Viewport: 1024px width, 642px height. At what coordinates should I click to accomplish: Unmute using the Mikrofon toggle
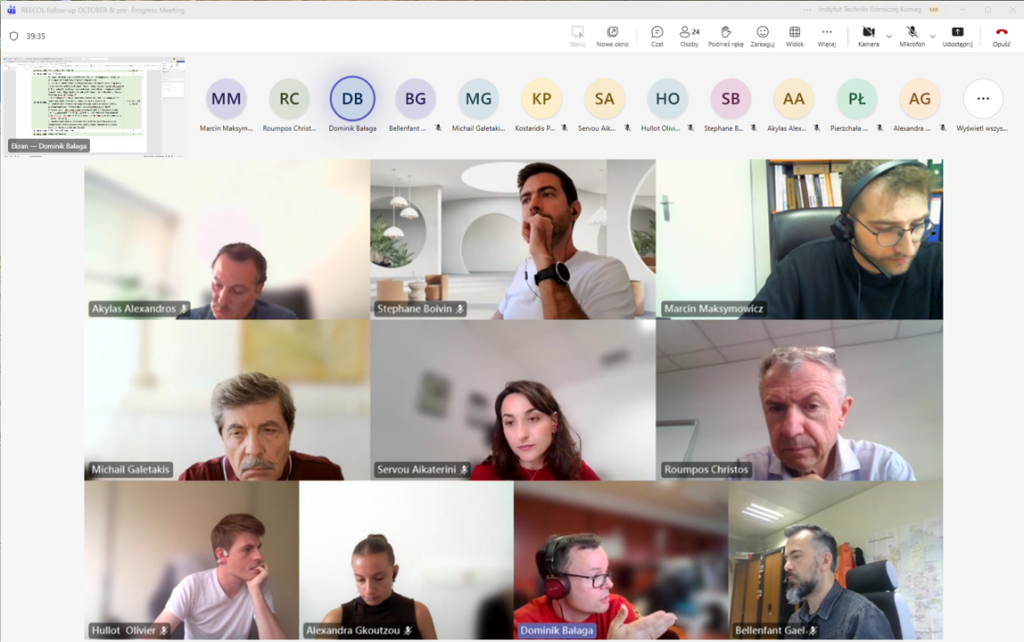point(912,36)
